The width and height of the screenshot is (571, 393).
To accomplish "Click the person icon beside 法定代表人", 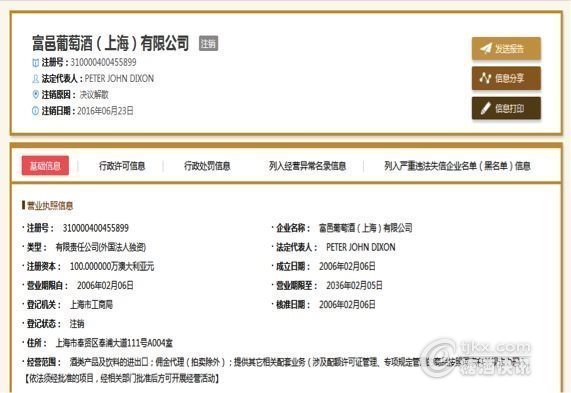I will (35, 79).
